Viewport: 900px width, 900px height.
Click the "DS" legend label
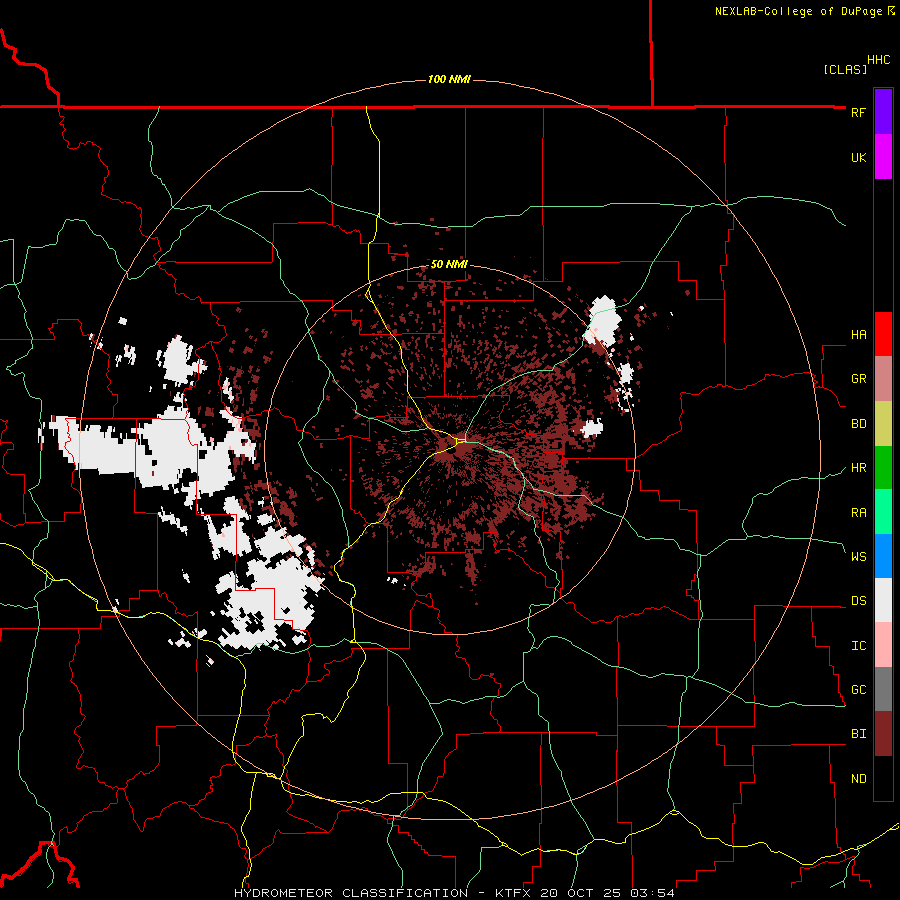[858, 601]
